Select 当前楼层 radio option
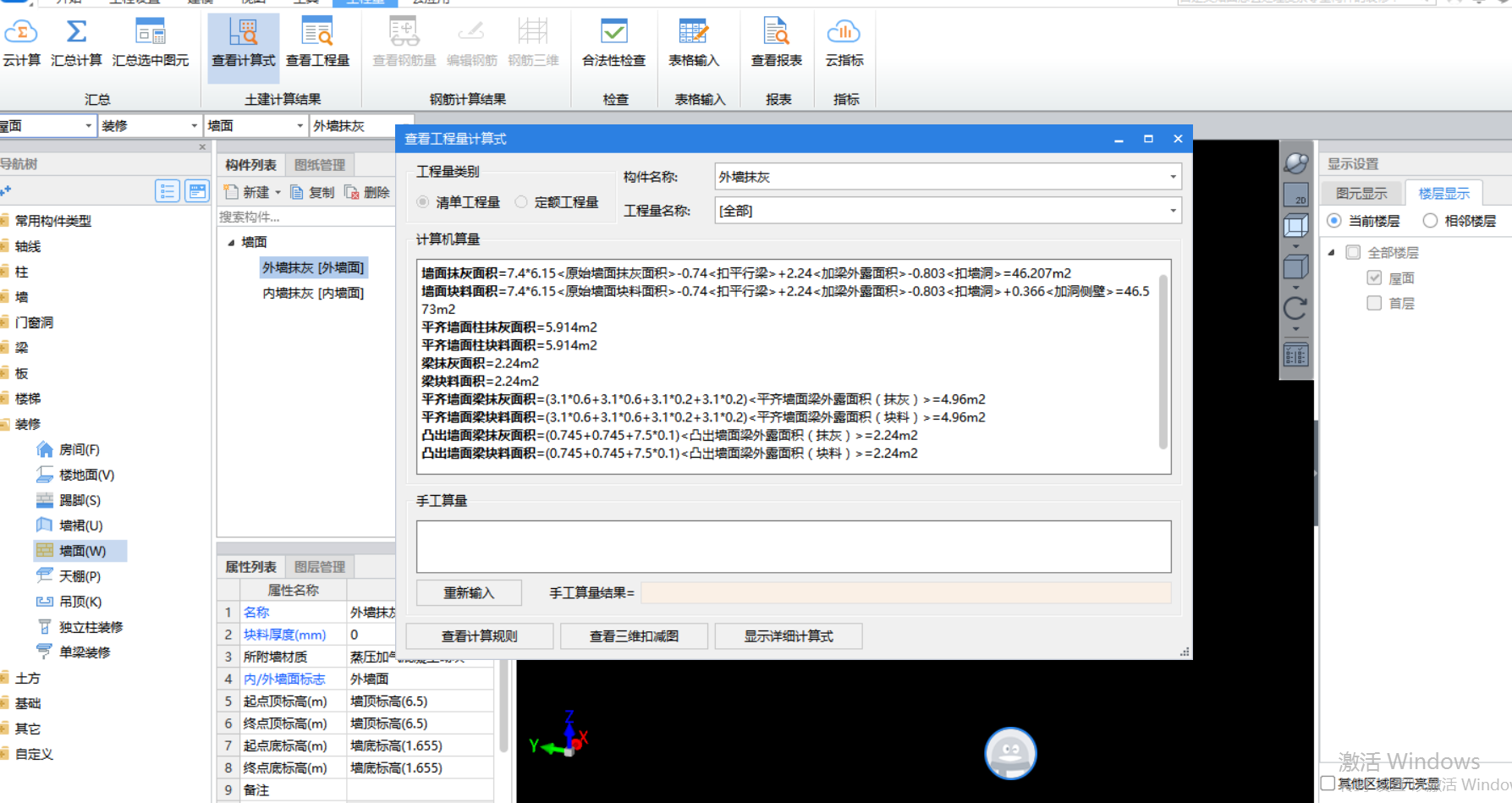 [x=1334, y=221]
